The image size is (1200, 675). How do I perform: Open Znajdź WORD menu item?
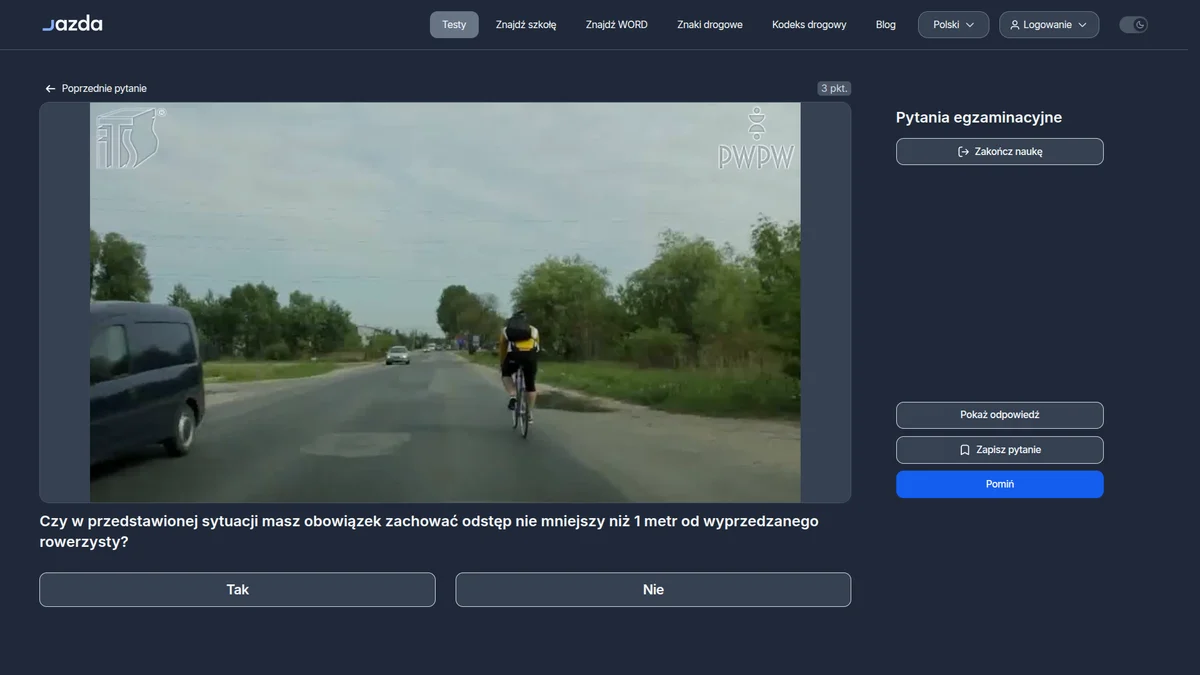617,25
